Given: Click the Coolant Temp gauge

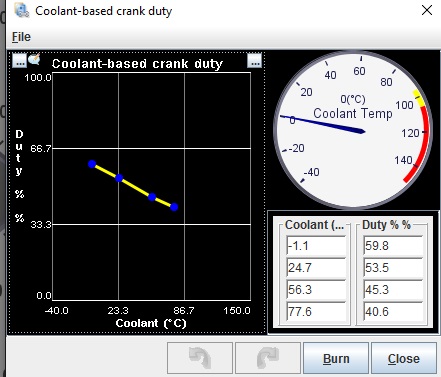Looking at the screenshot, I should [x=353, y=130].
